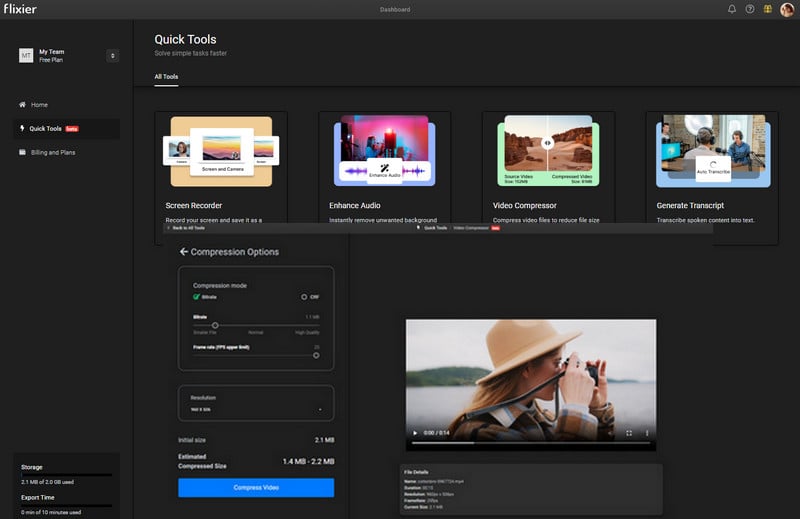Click the Dashboard title text

(x=395, y=9)
